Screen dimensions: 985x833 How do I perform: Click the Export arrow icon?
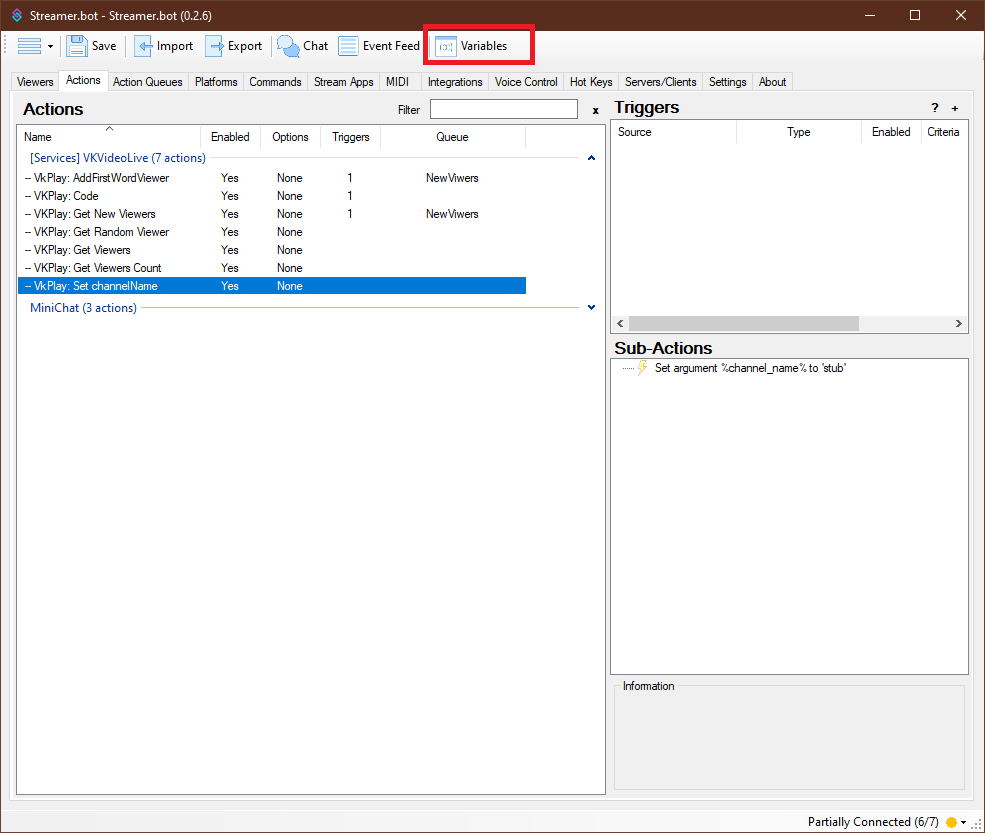pos(214,46)
